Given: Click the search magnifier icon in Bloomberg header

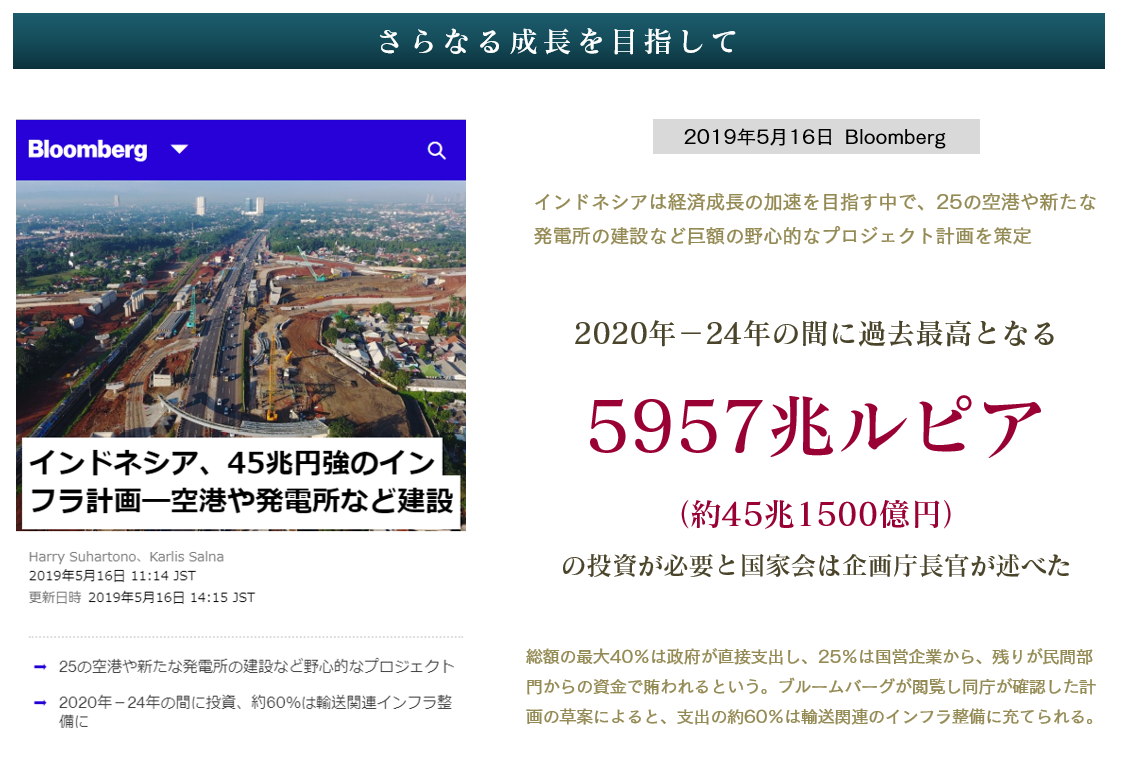Looking at the screenshot, I should (436, 151).
